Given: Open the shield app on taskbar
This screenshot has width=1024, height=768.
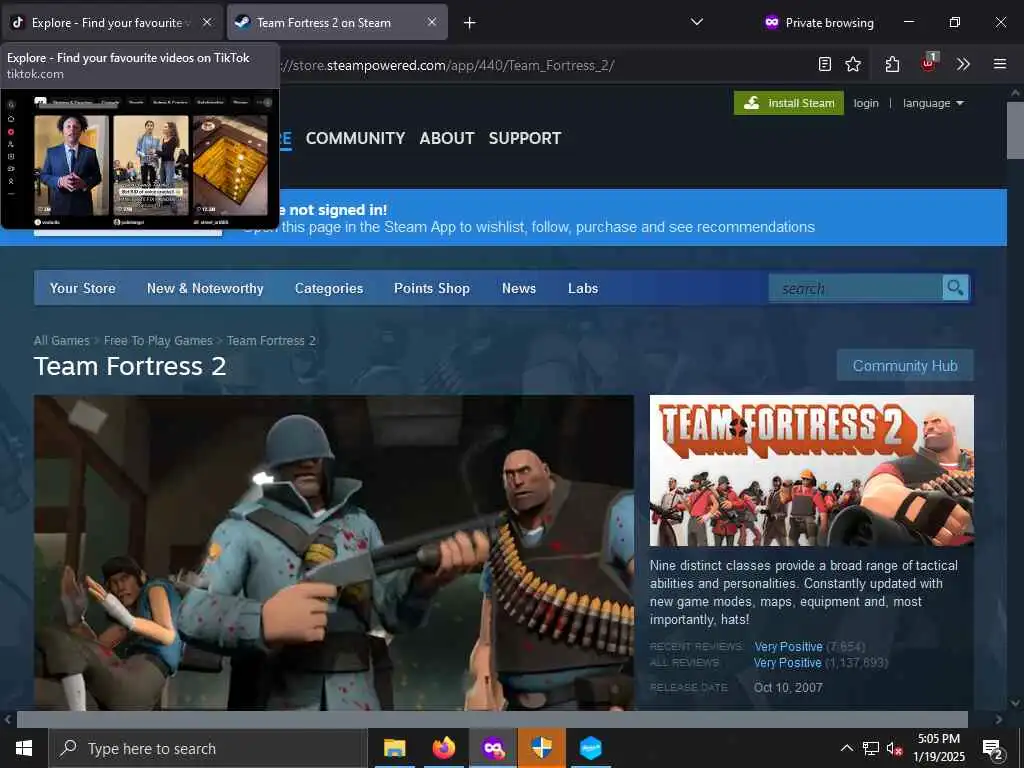Looking at the screenshot, I should [x=541, y=748].
